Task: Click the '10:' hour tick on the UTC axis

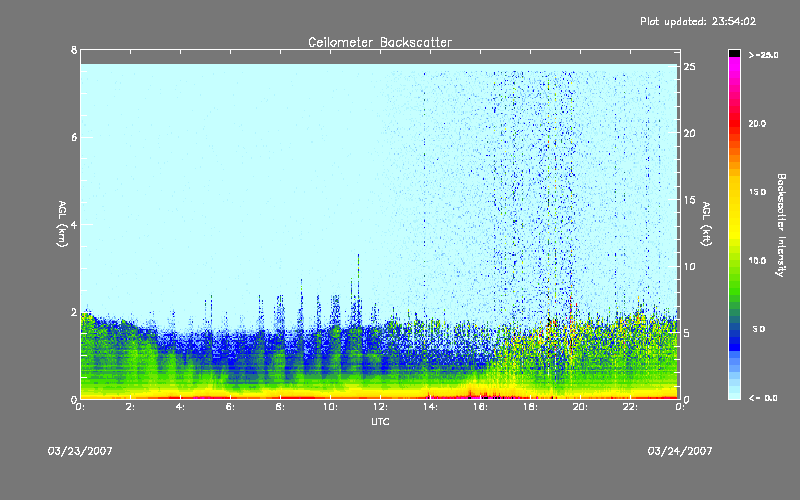Action: [331, 407]
